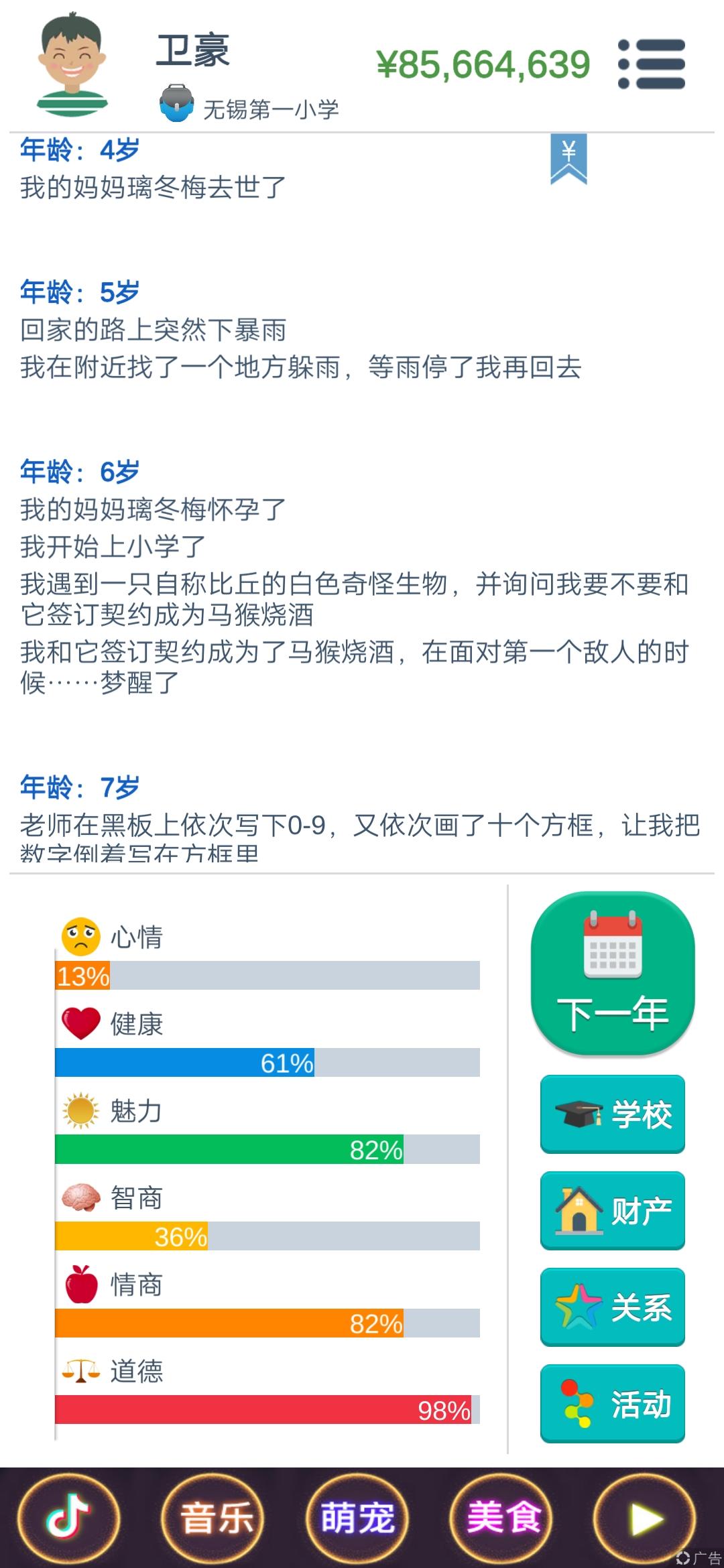This screenshot has width=724, height=1568.
Task: Tap the boy avatar portrait
Action: [72, 65]
